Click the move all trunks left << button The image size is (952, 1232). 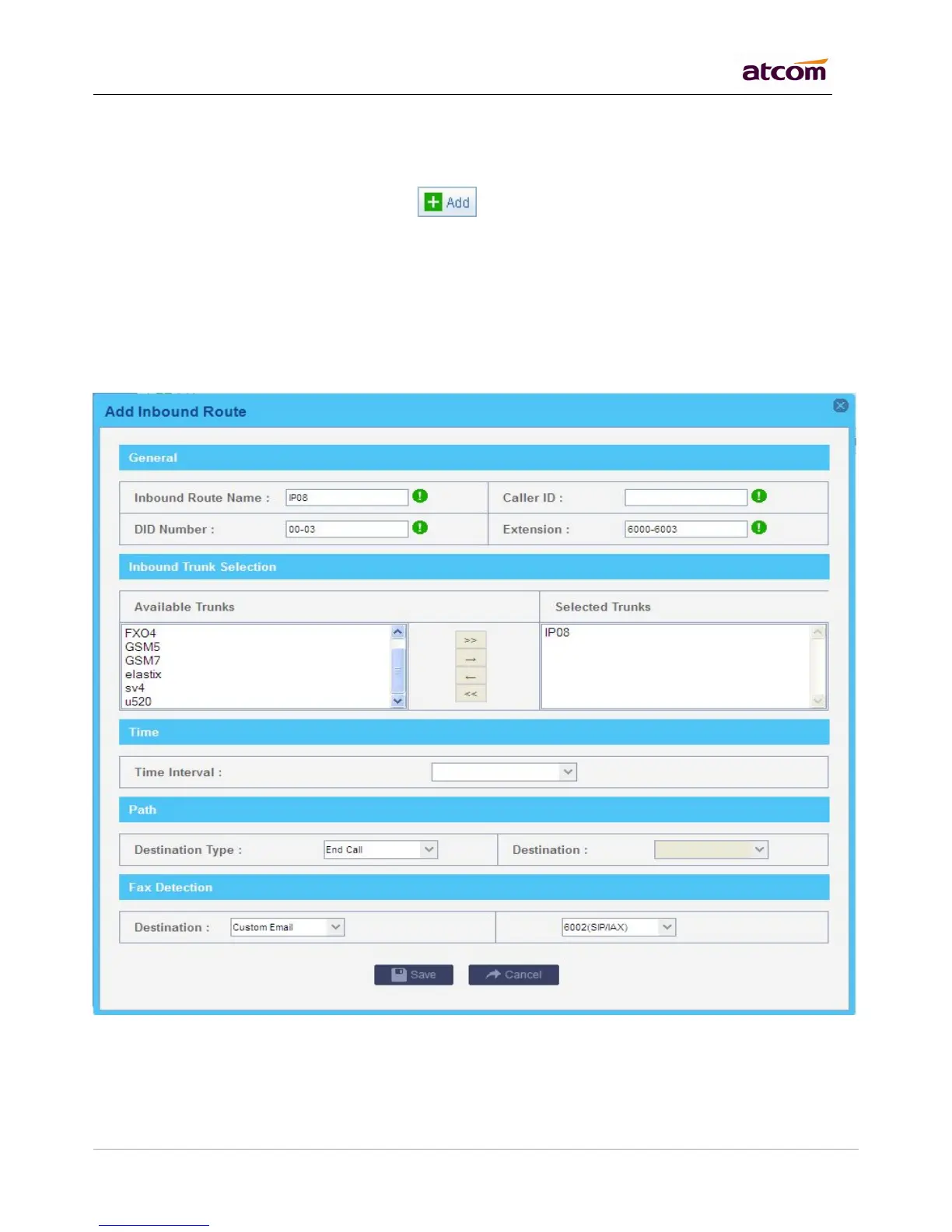click(x=471, y=694)
